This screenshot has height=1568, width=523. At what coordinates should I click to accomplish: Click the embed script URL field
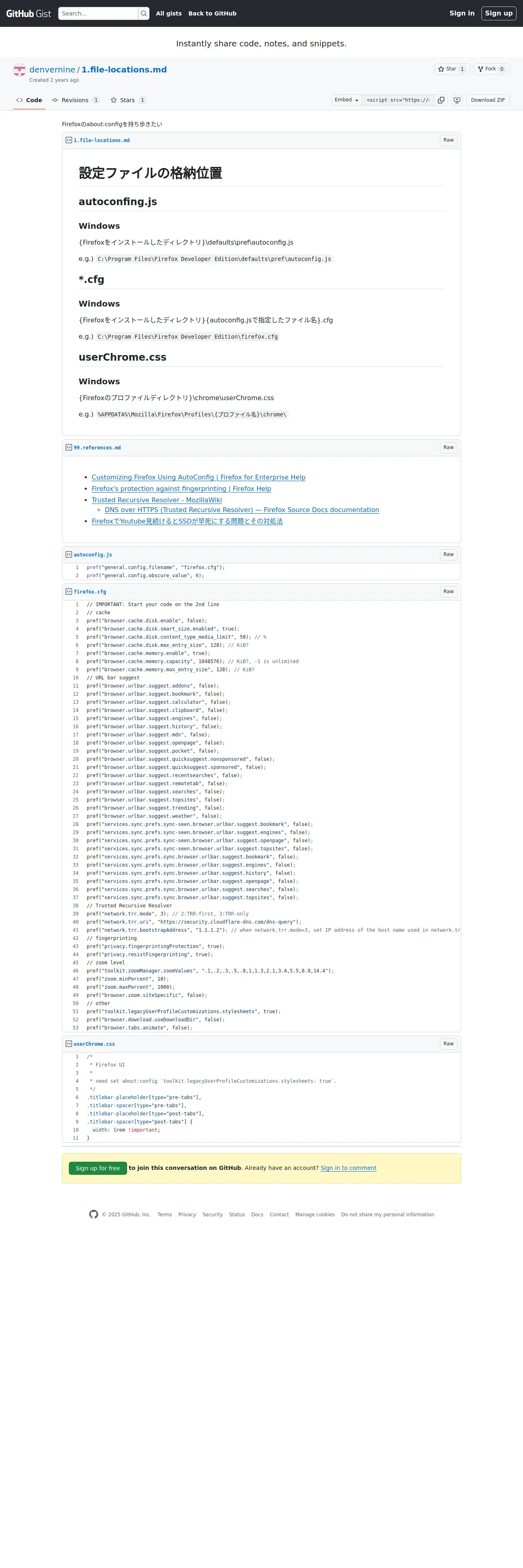[398, 101]
